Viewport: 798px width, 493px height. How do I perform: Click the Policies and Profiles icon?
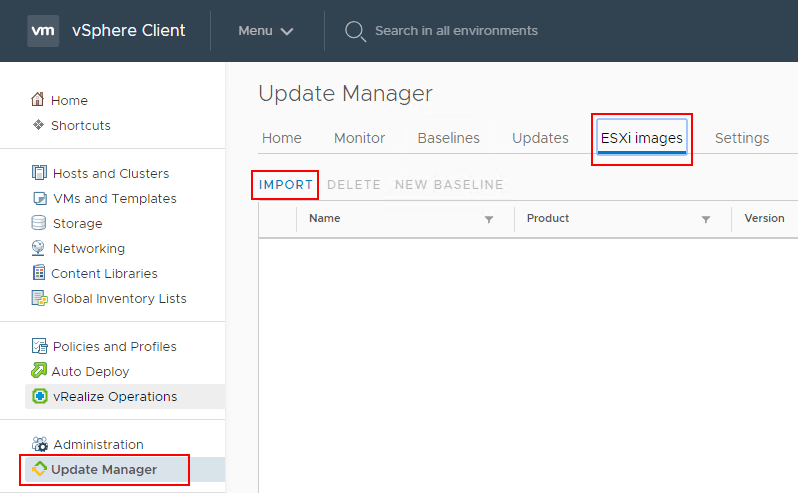coord(39,346)
